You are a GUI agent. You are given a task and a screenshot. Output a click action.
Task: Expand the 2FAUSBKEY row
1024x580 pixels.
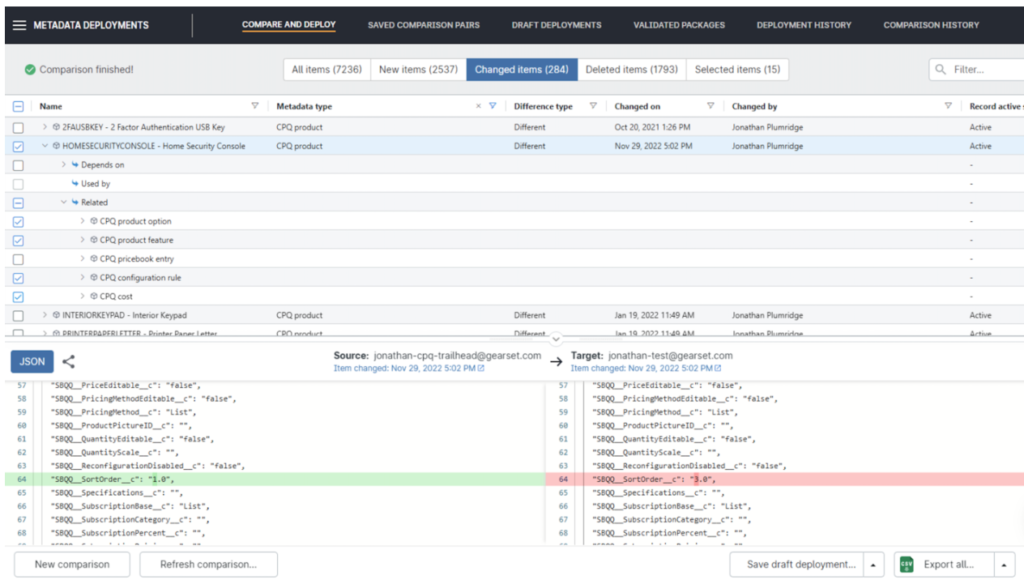(44, 127)
